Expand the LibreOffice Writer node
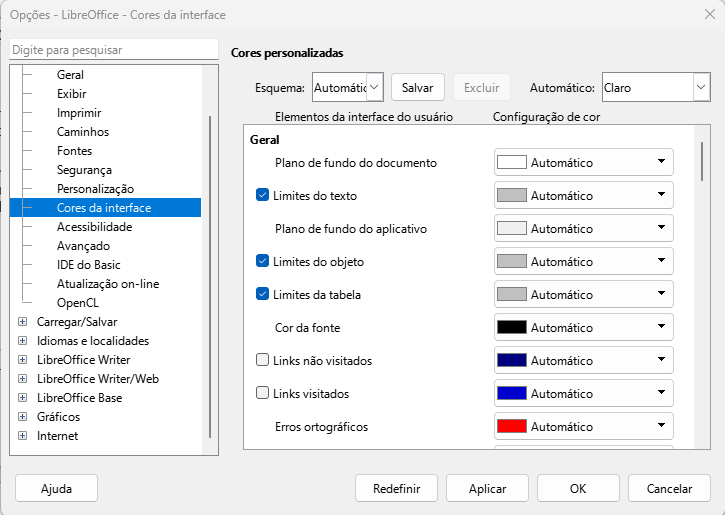The image size is (725, 515). [22, 360]
